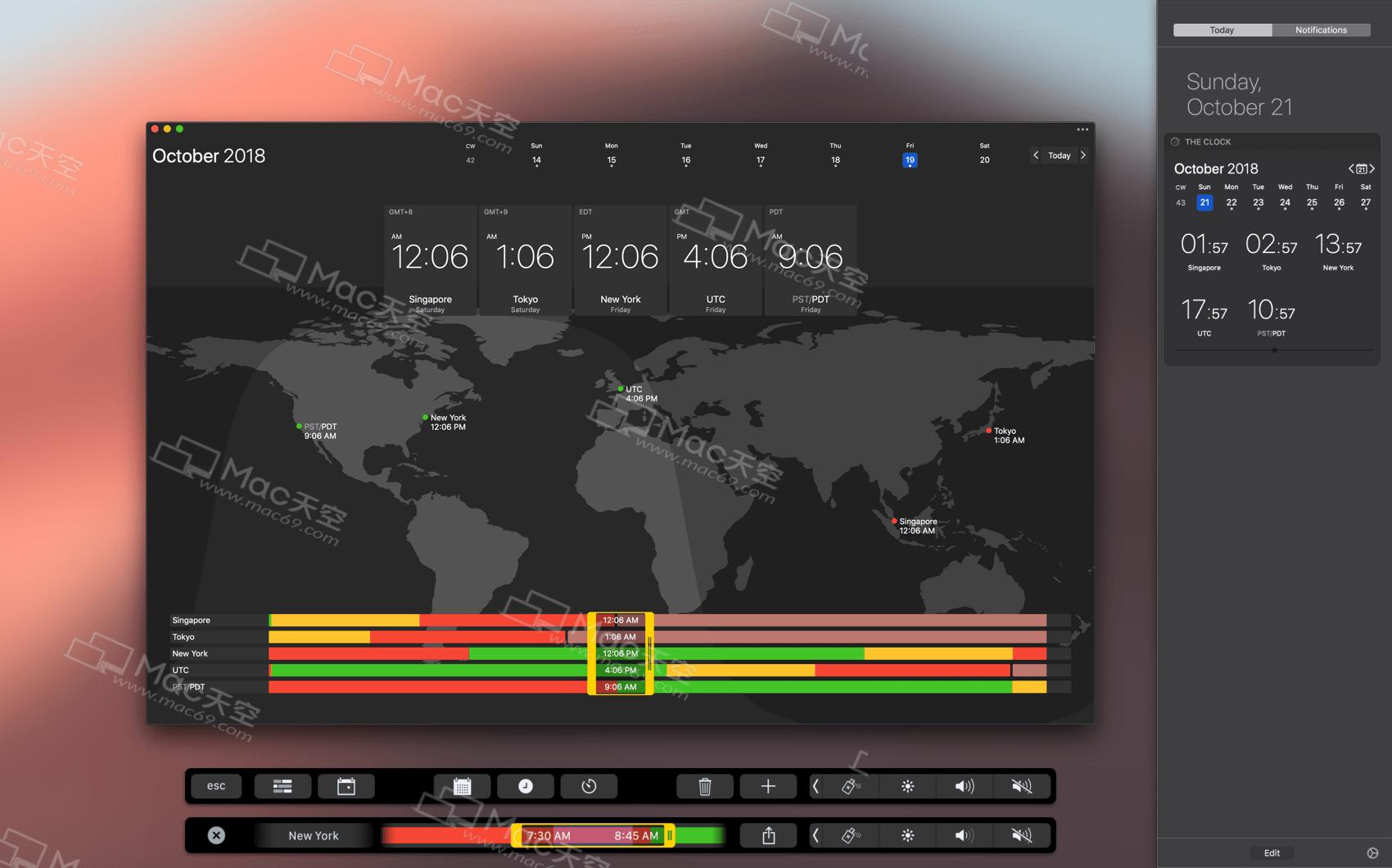Select Sat 27 in The Clock widget
1392x868 pixels.
coord(1366,202)
